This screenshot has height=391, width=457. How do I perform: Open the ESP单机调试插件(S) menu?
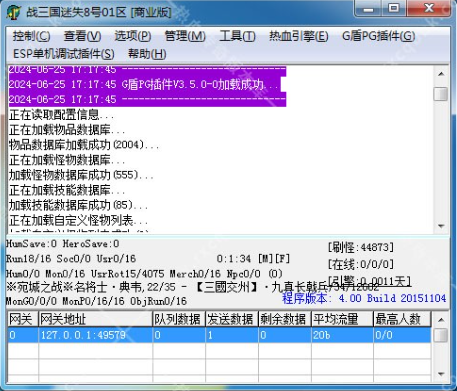pos(63,54)
